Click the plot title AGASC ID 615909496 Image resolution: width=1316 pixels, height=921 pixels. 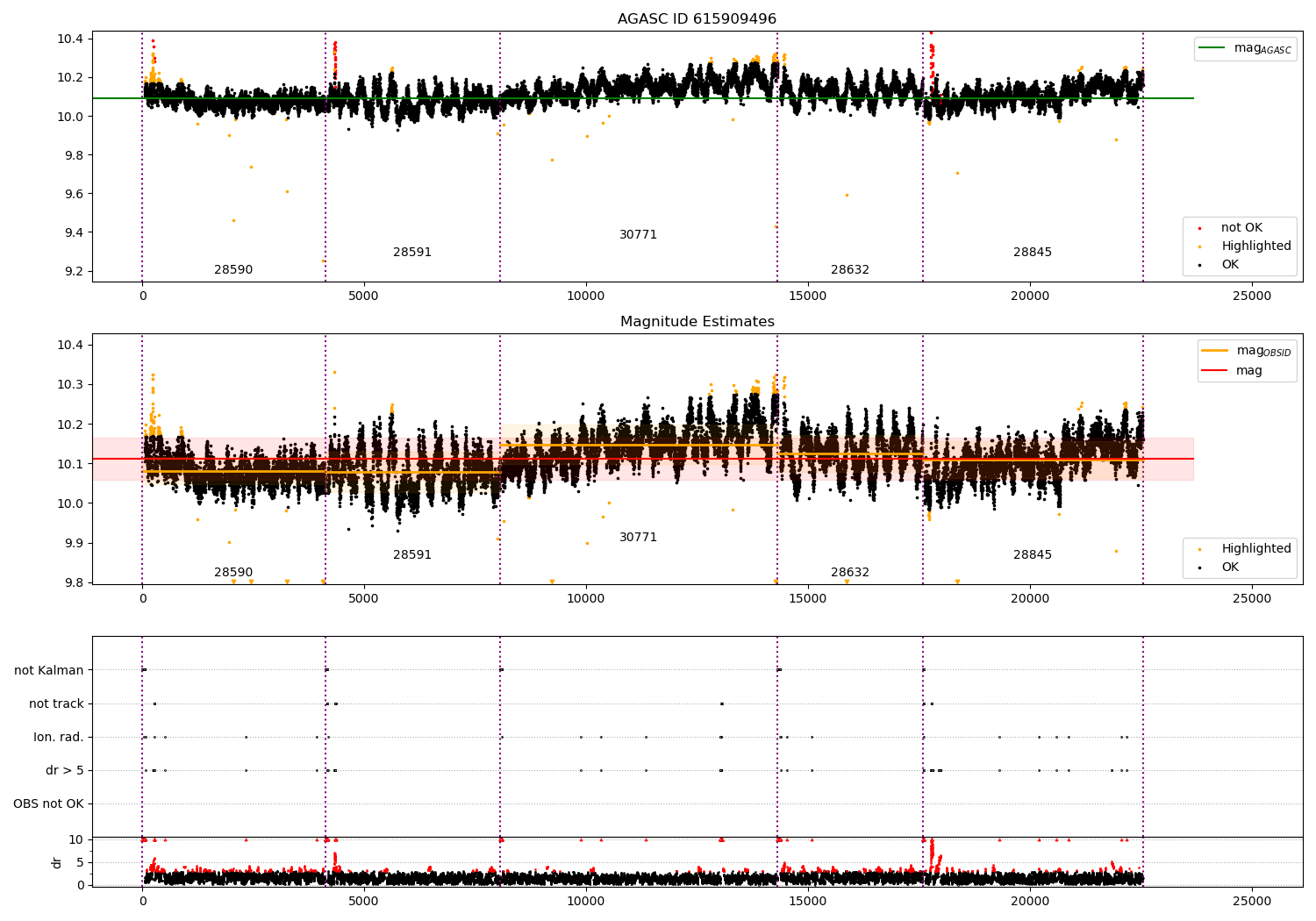tap(697, 19)
